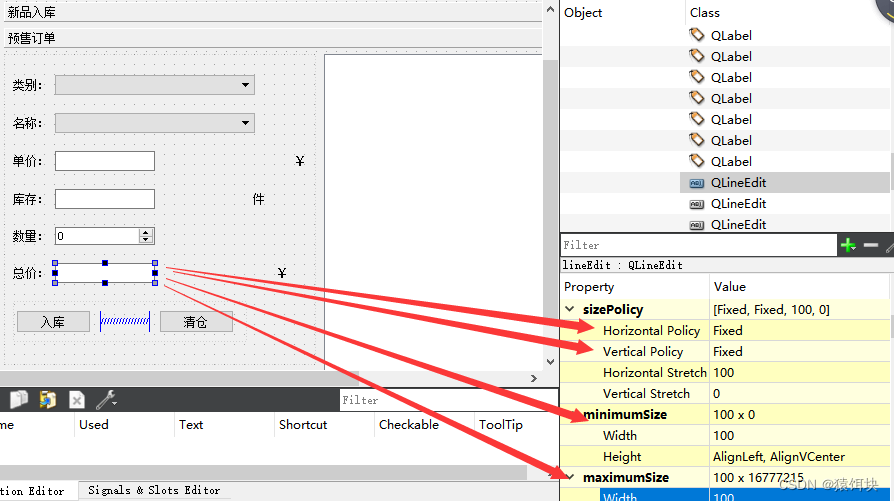Click the green plus add property icon
This screenshot has width=894, height=501.
[x=849, y=245]
